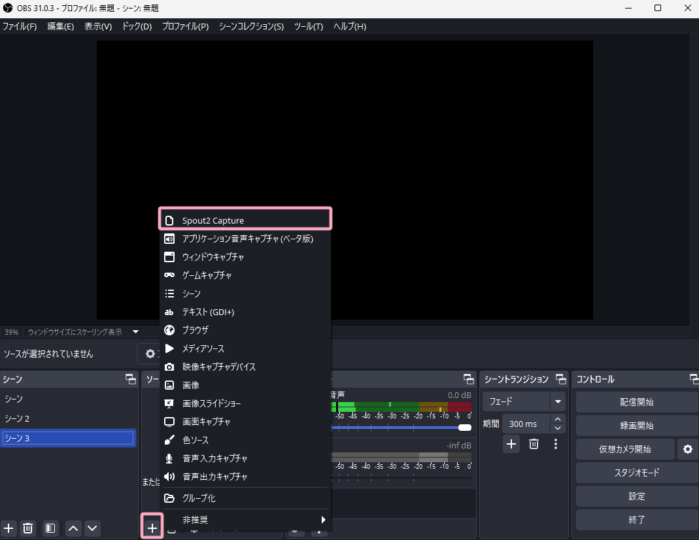Screen dimensions: 699x540
Task: Open the シーンコレクション(S) menu
Action: pos(251,26)
